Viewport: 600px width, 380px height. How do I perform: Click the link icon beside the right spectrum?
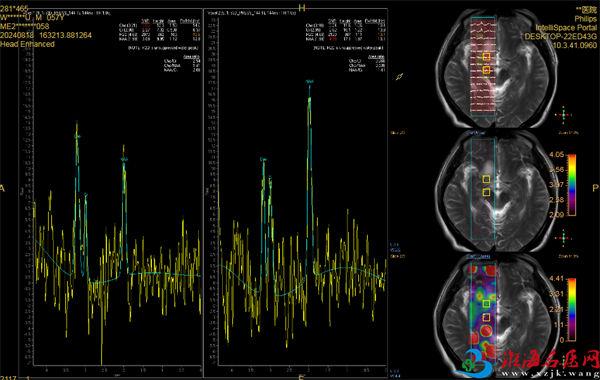399,77
